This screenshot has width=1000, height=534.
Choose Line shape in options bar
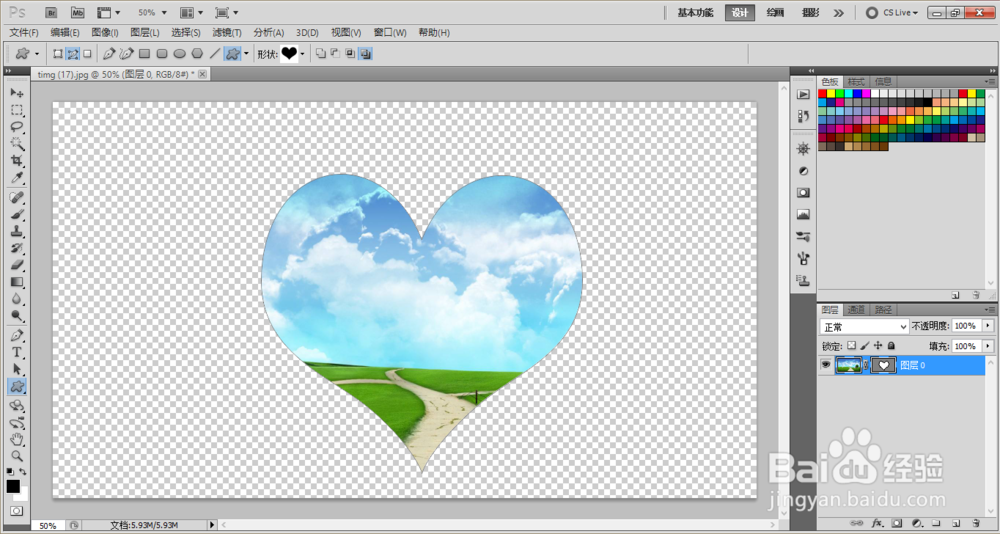[215, 54]
